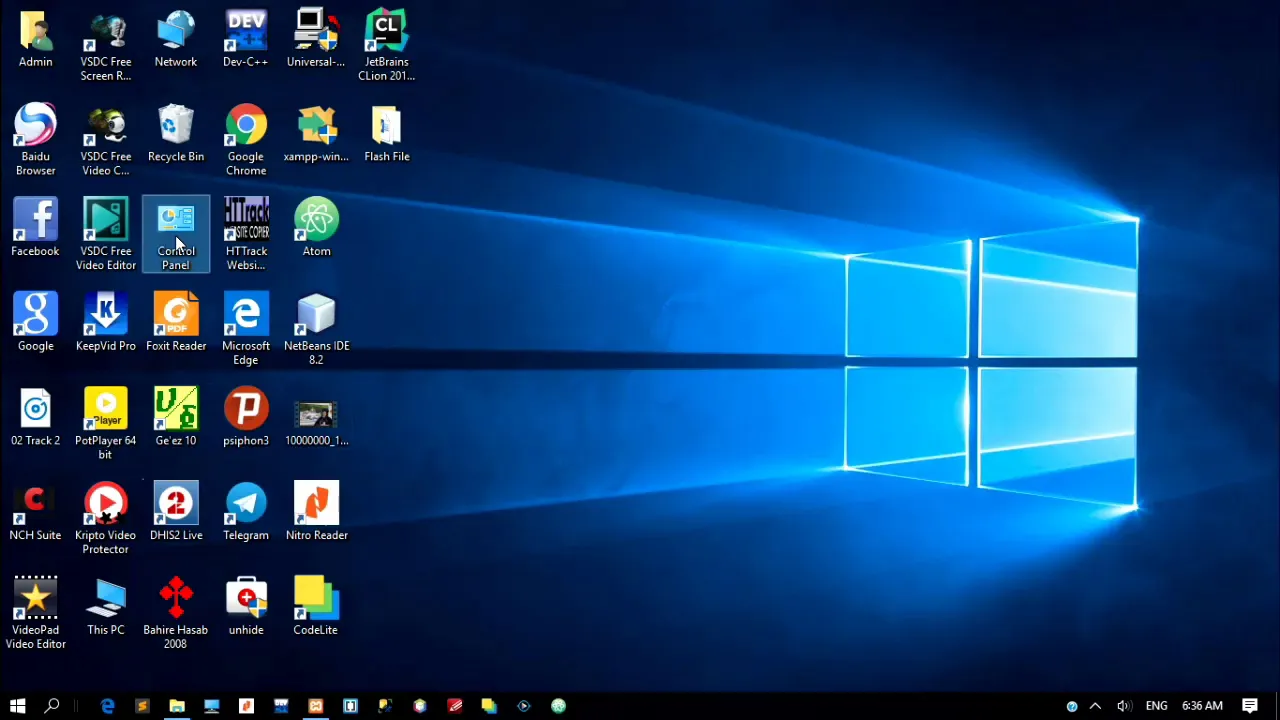The width and height of the screenshot is (1280, 720).
Task: Select the 02 Track 2 file
Action: click(35, 418)
